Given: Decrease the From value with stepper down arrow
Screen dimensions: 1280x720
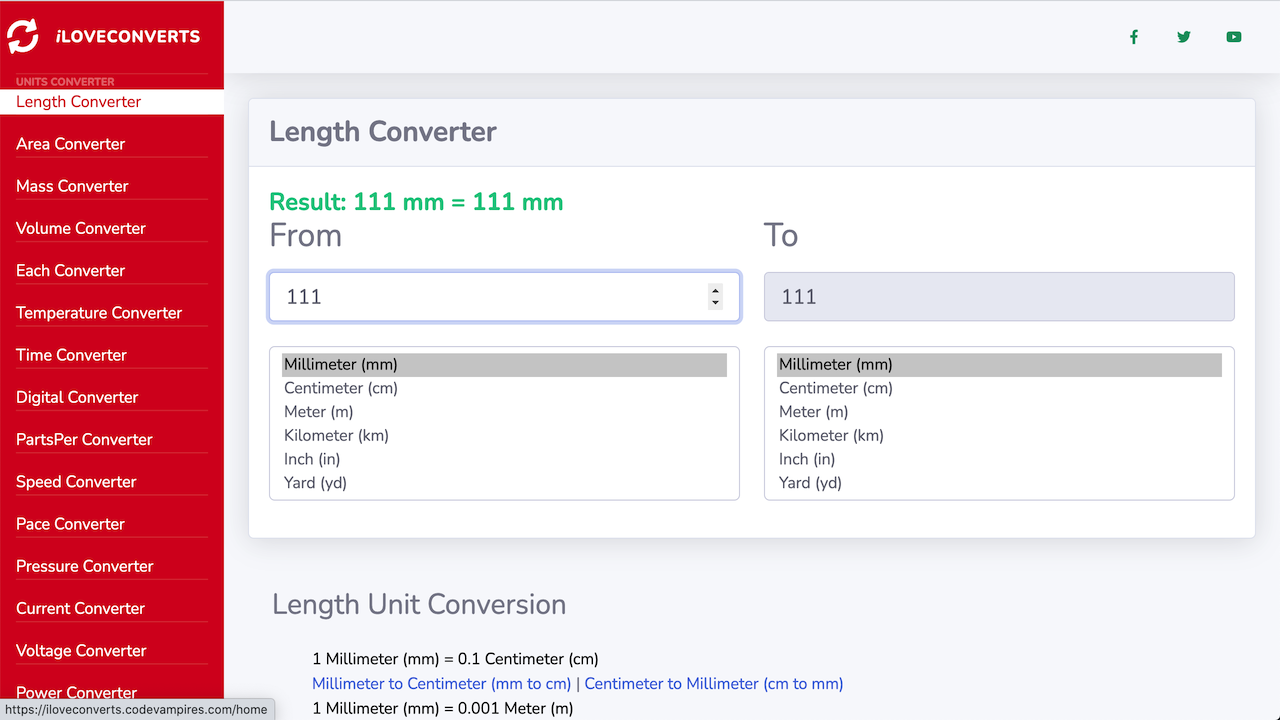Looking at the screenshot, I should click(x=715, y=303).
